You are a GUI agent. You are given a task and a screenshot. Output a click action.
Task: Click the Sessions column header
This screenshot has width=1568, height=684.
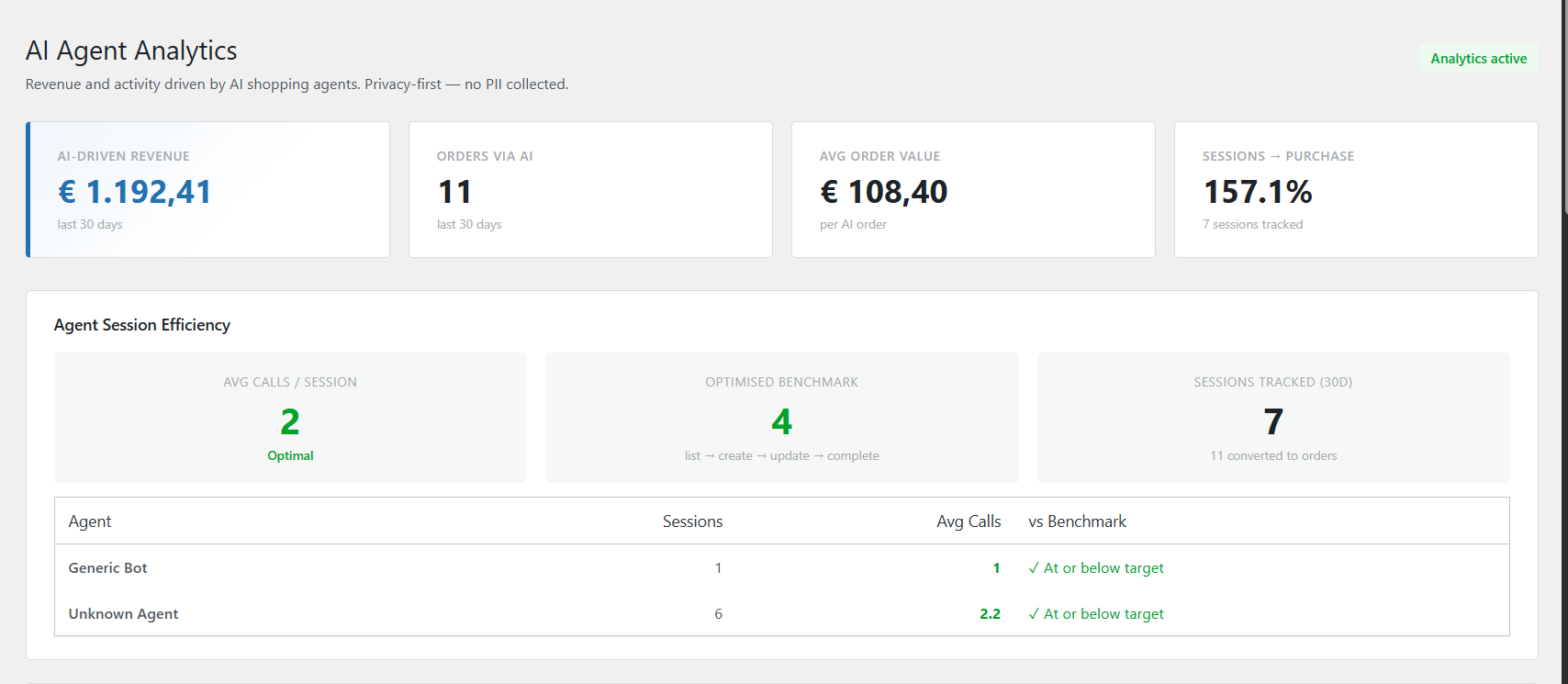coord(692,521)
